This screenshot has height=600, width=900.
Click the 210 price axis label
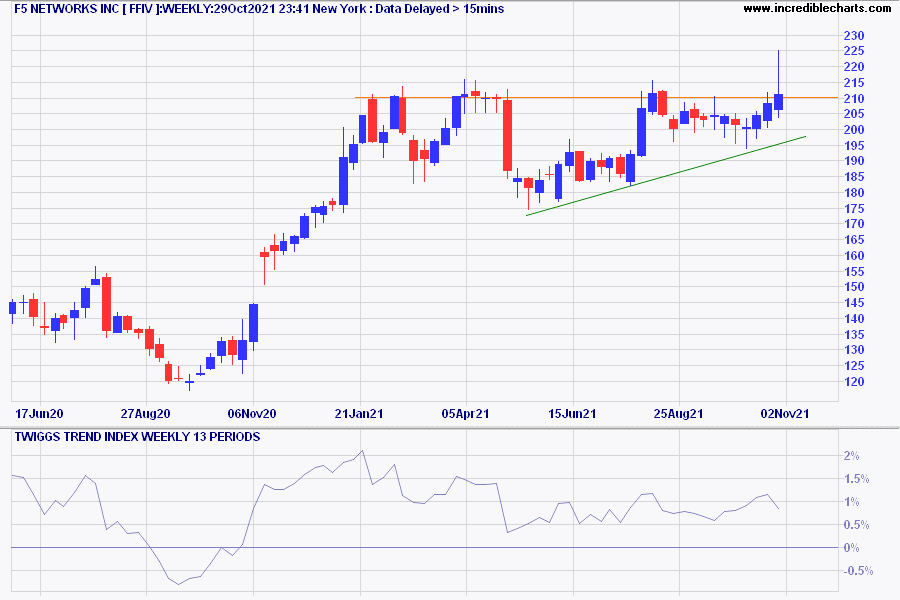pyautogui.click(x=854, y=99)
